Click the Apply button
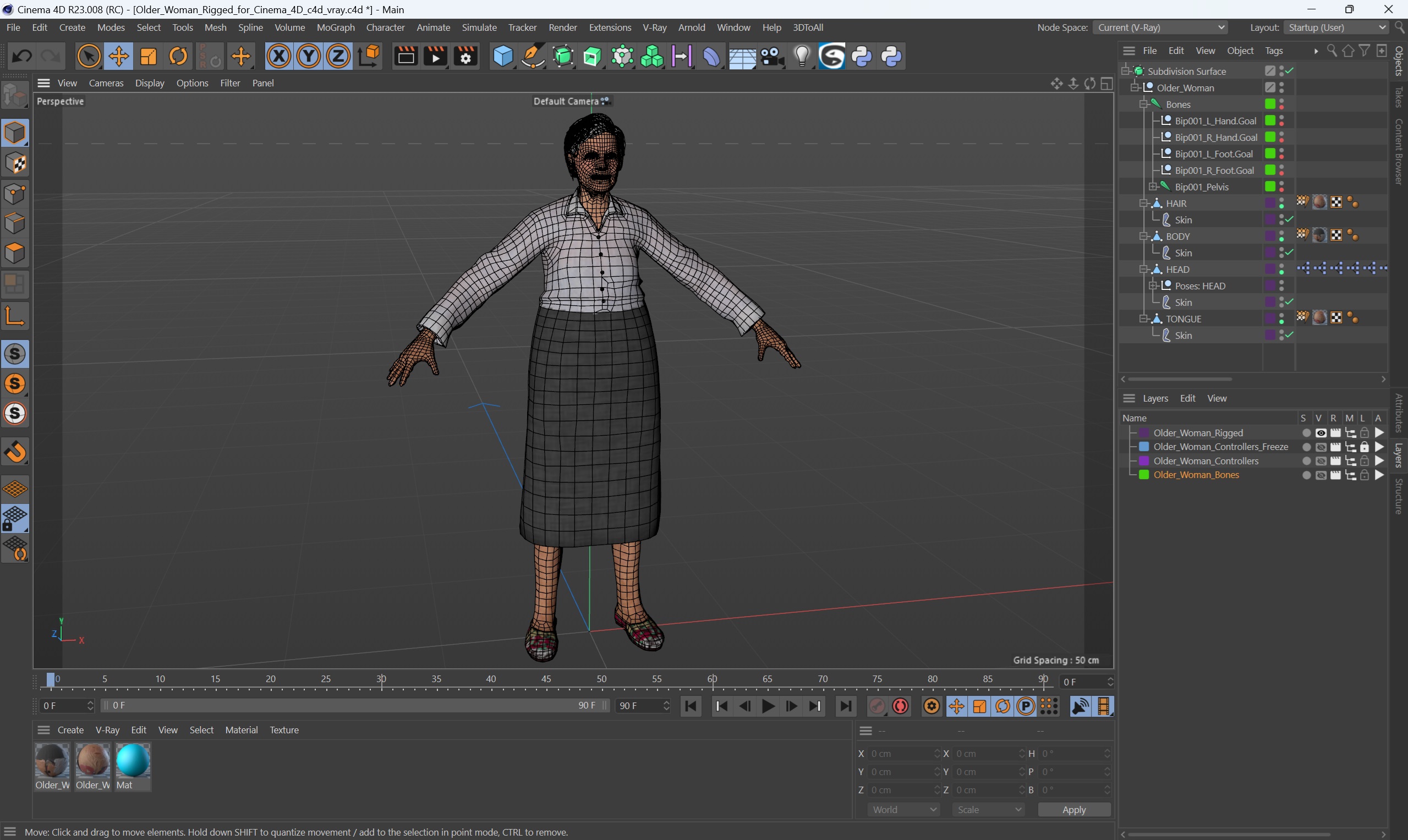Viewport: 1408px width, 840px height. coord(1073,809)
